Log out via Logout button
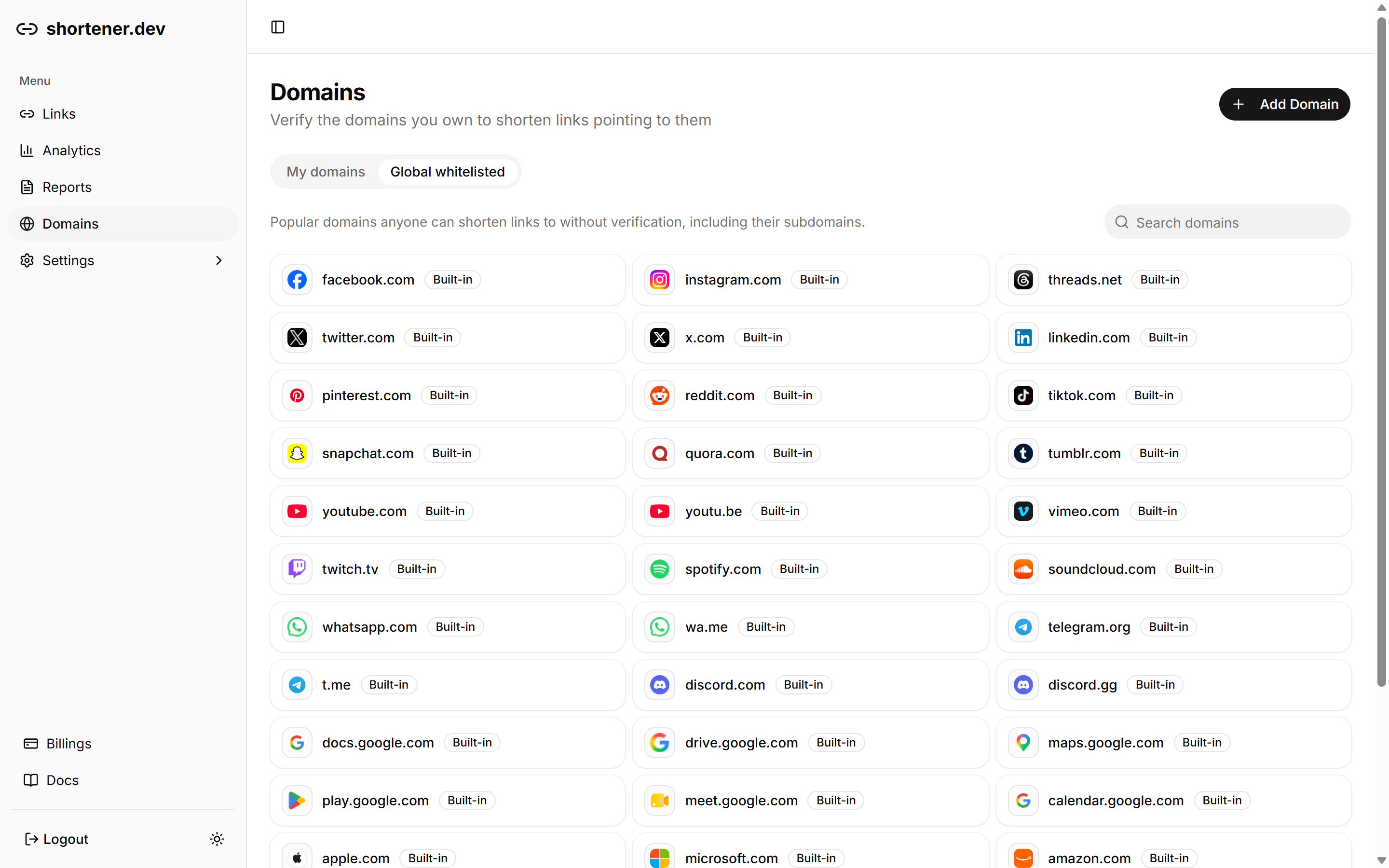The width and height of the screenshot is (1389, 868). pos(57,839)
